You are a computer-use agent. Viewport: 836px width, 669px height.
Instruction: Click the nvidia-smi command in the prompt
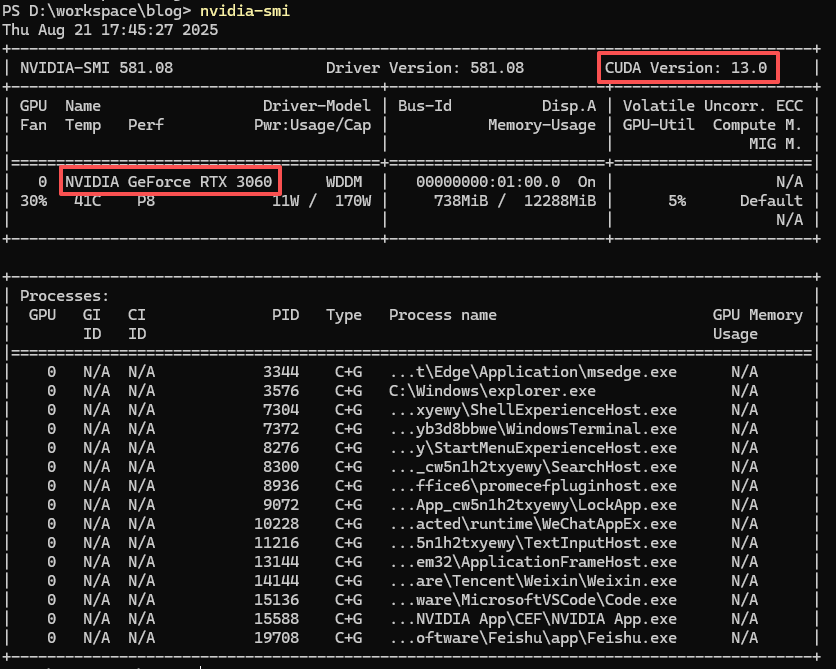[244, 10]
